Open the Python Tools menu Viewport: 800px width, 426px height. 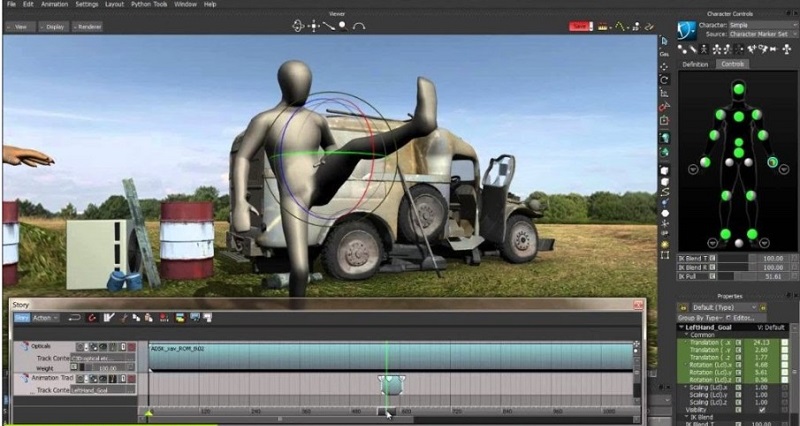coord(149,4)
